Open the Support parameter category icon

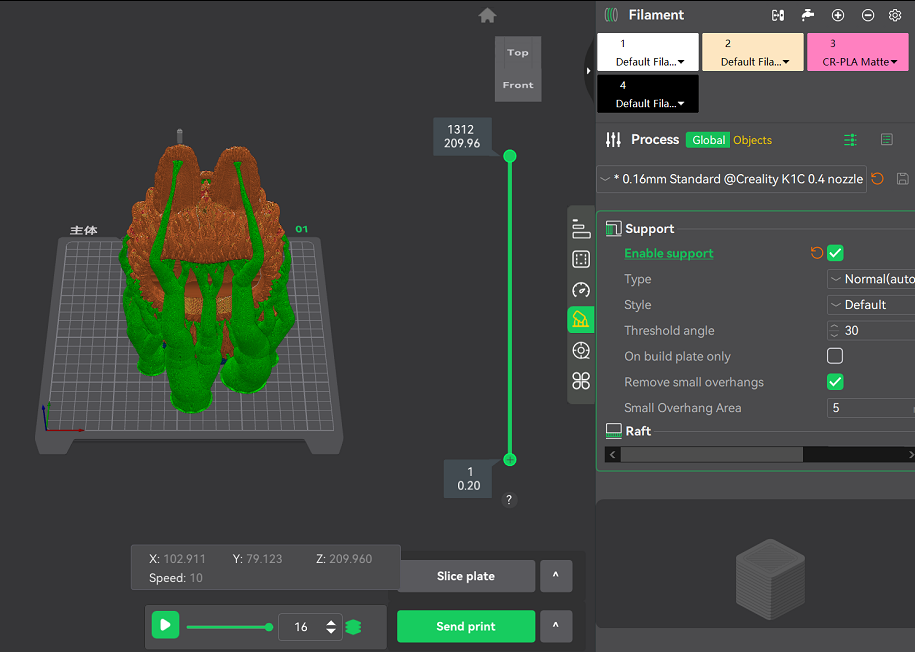[x=580, y=320]
